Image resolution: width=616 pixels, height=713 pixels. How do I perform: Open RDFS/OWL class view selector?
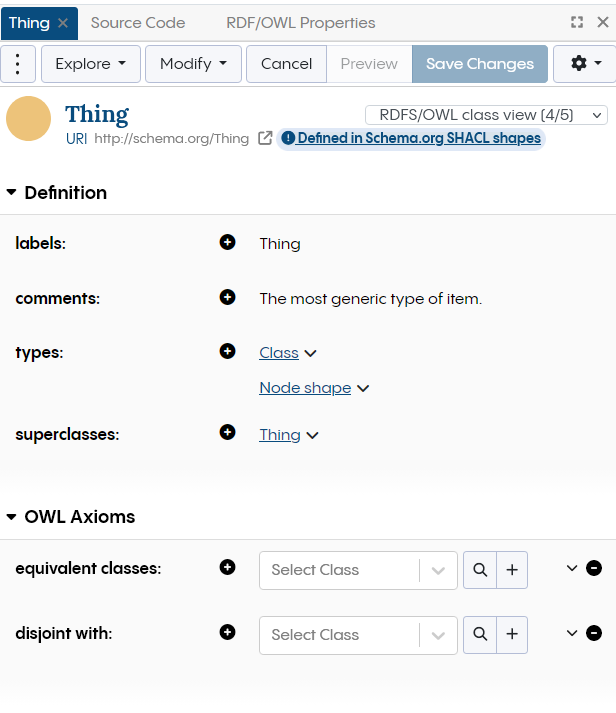(486, 115)
